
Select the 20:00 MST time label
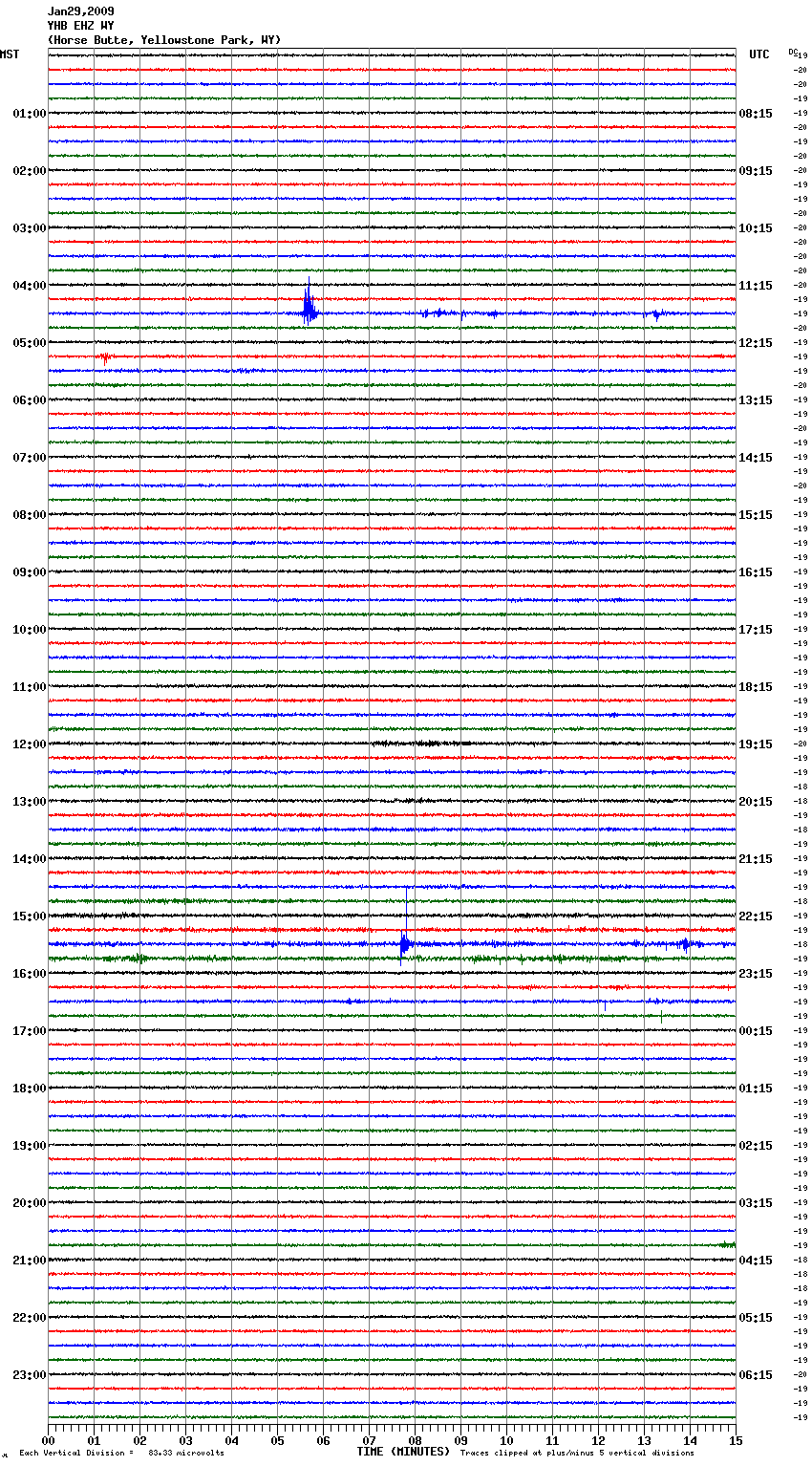point(30,1203)
